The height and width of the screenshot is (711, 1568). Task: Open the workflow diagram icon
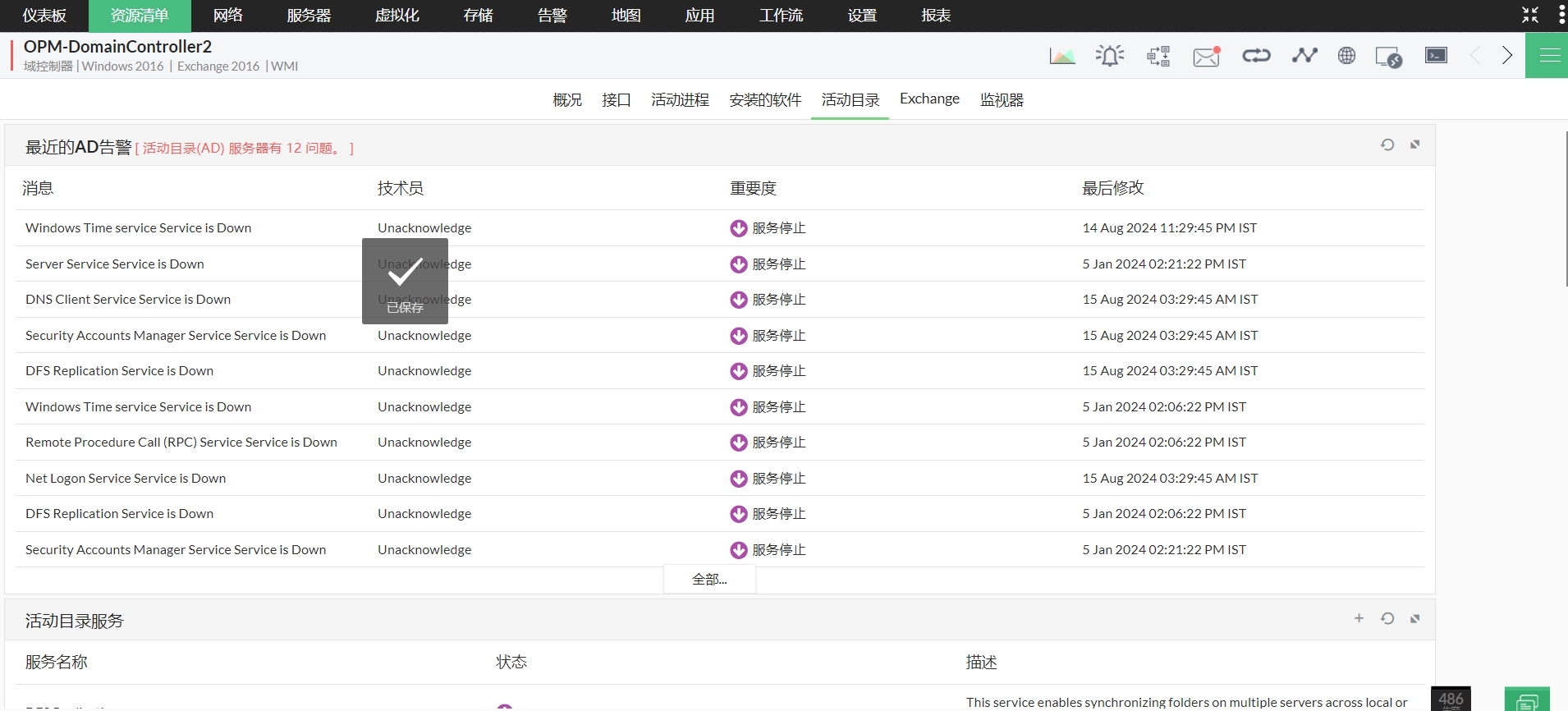click(x=1158, y=56)
